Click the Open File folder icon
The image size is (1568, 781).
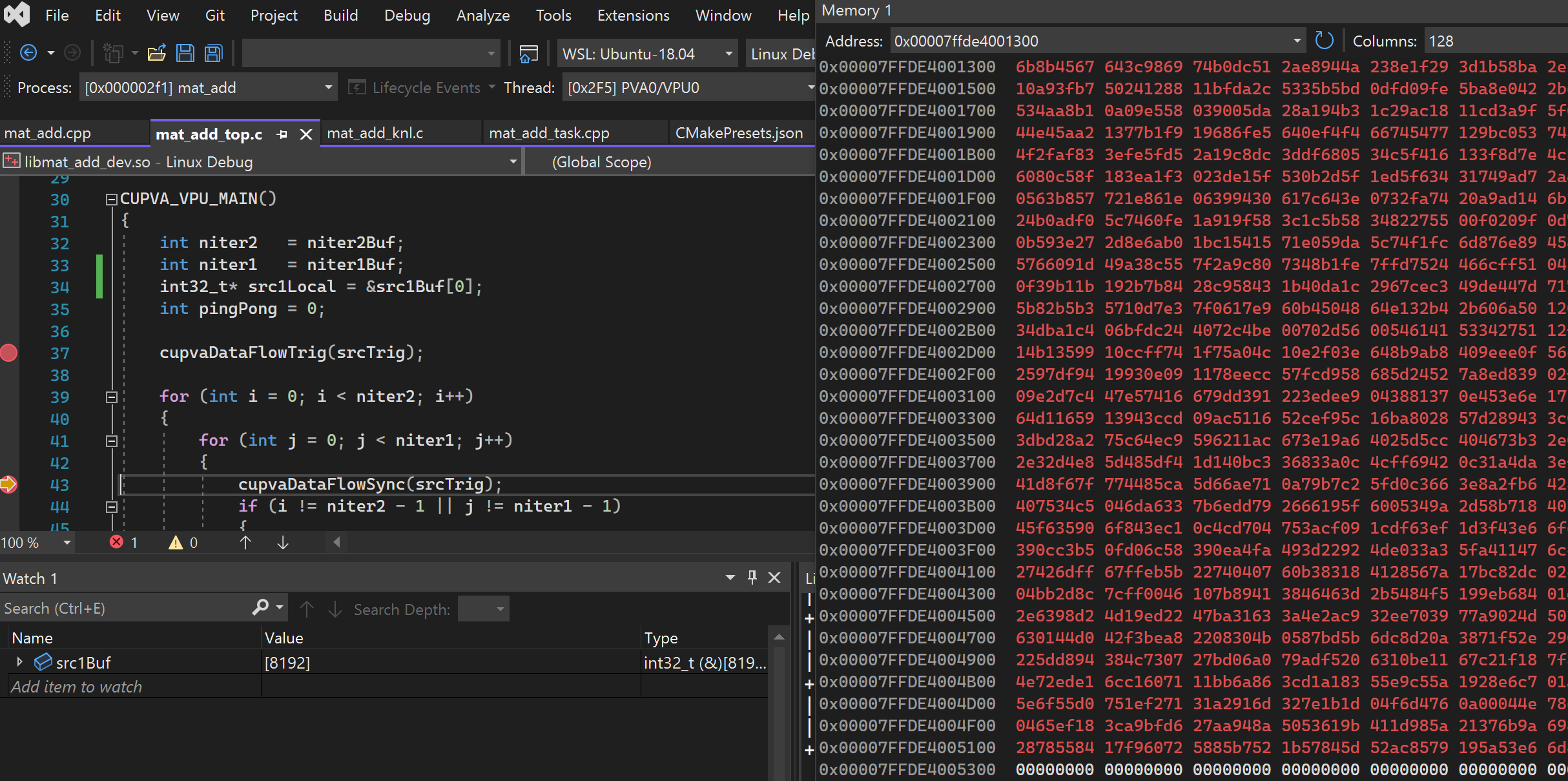click(156, 53)
